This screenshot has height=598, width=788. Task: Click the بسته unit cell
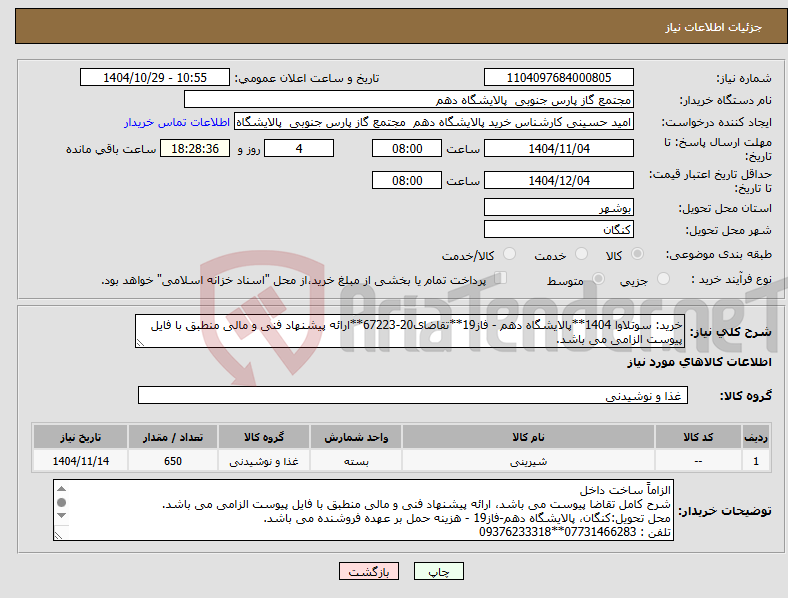point(356,461)
